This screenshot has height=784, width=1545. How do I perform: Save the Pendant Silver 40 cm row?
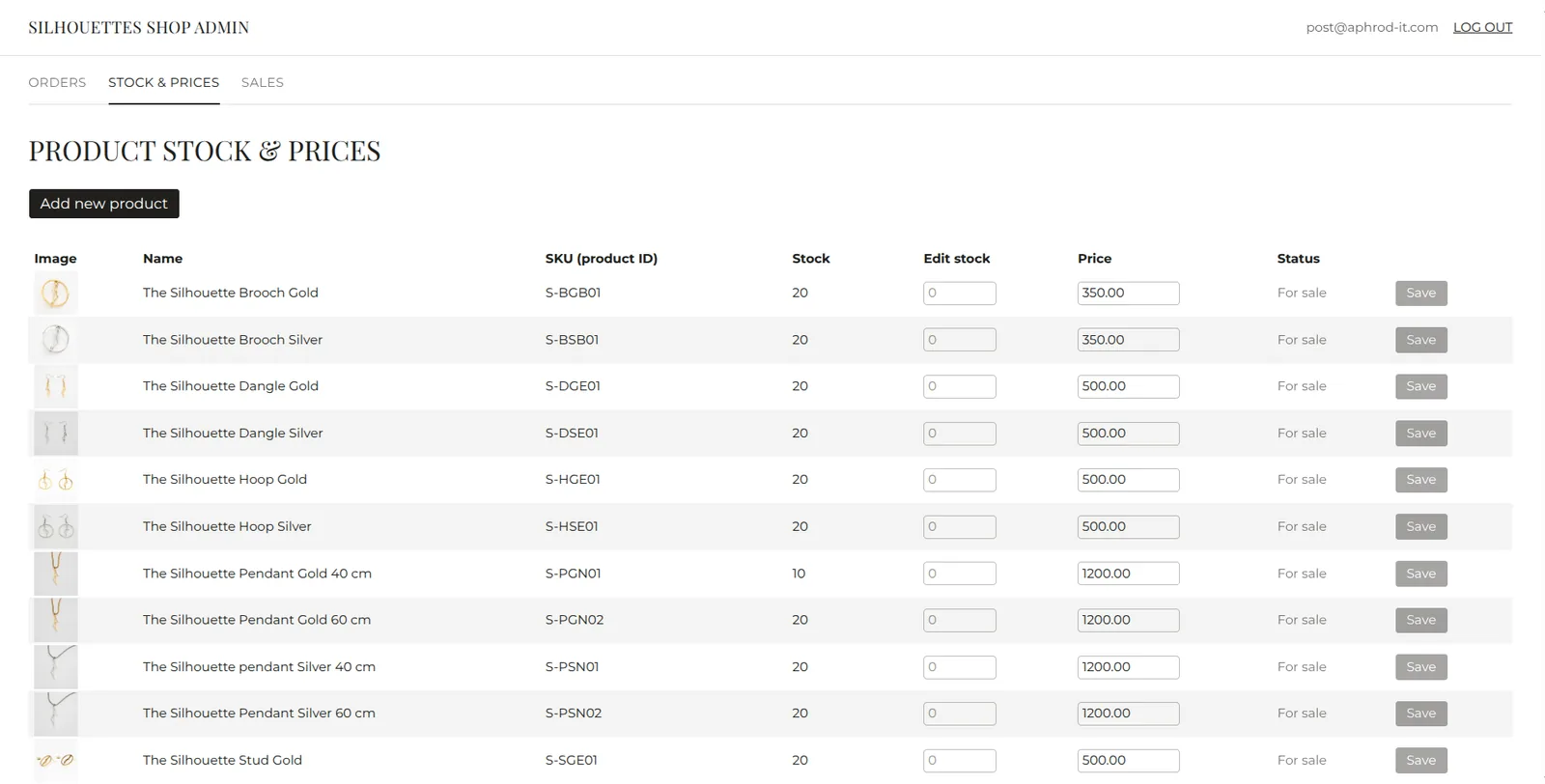click(x=1420, y=667)
